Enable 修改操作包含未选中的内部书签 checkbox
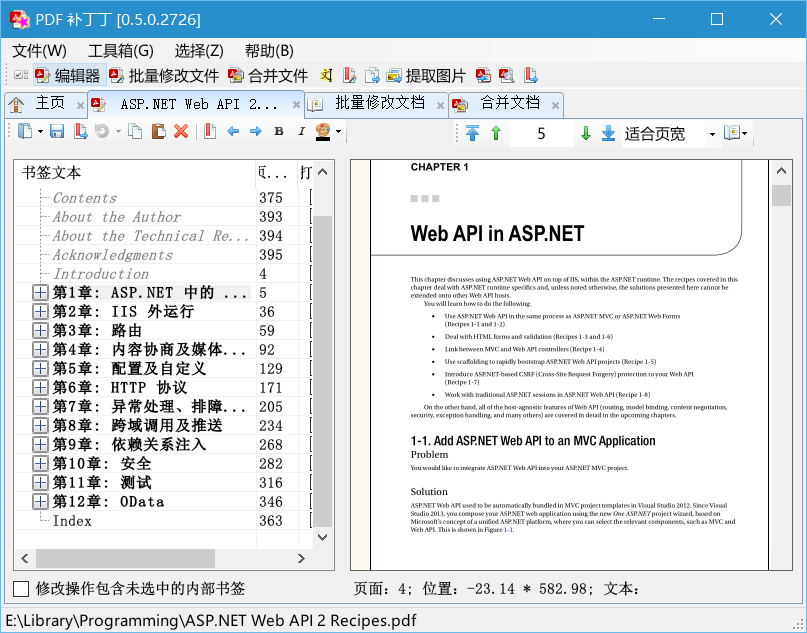The height and width of the screenshot is (633, 807). click(21, 589)
